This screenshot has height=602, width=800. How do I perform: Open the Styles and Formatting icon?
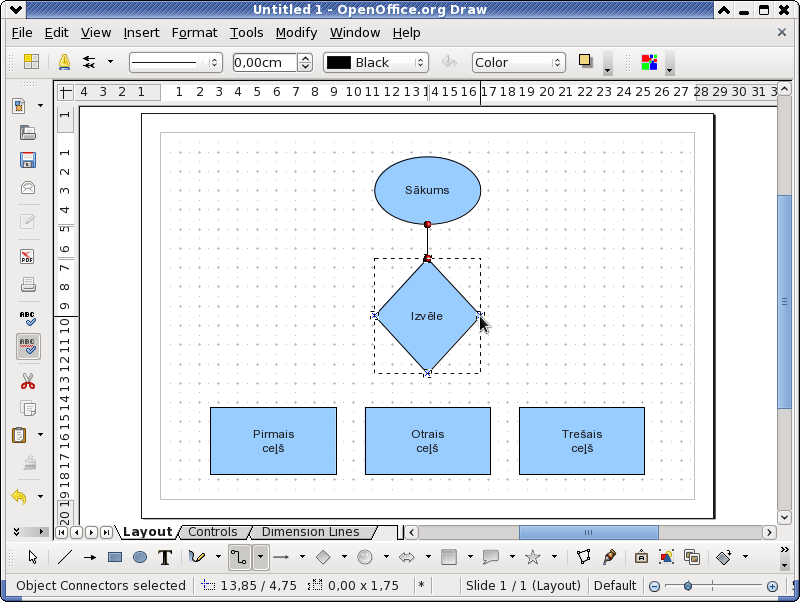(31, 62)
